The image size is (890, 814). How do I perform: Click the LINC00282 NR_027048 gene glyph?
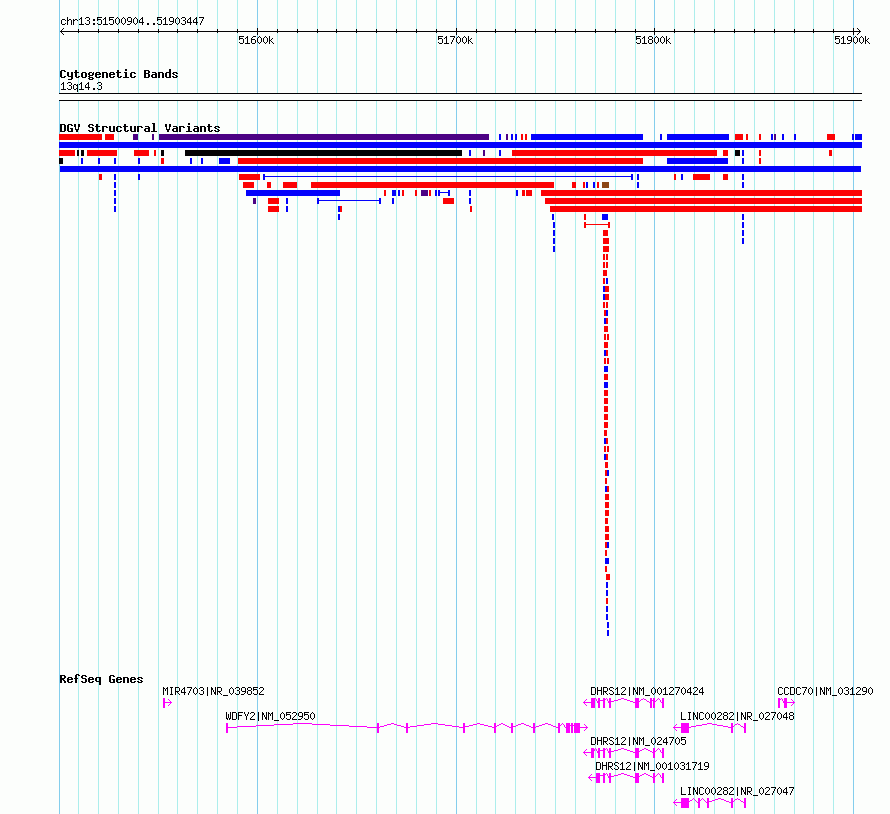tap(710, 728)
